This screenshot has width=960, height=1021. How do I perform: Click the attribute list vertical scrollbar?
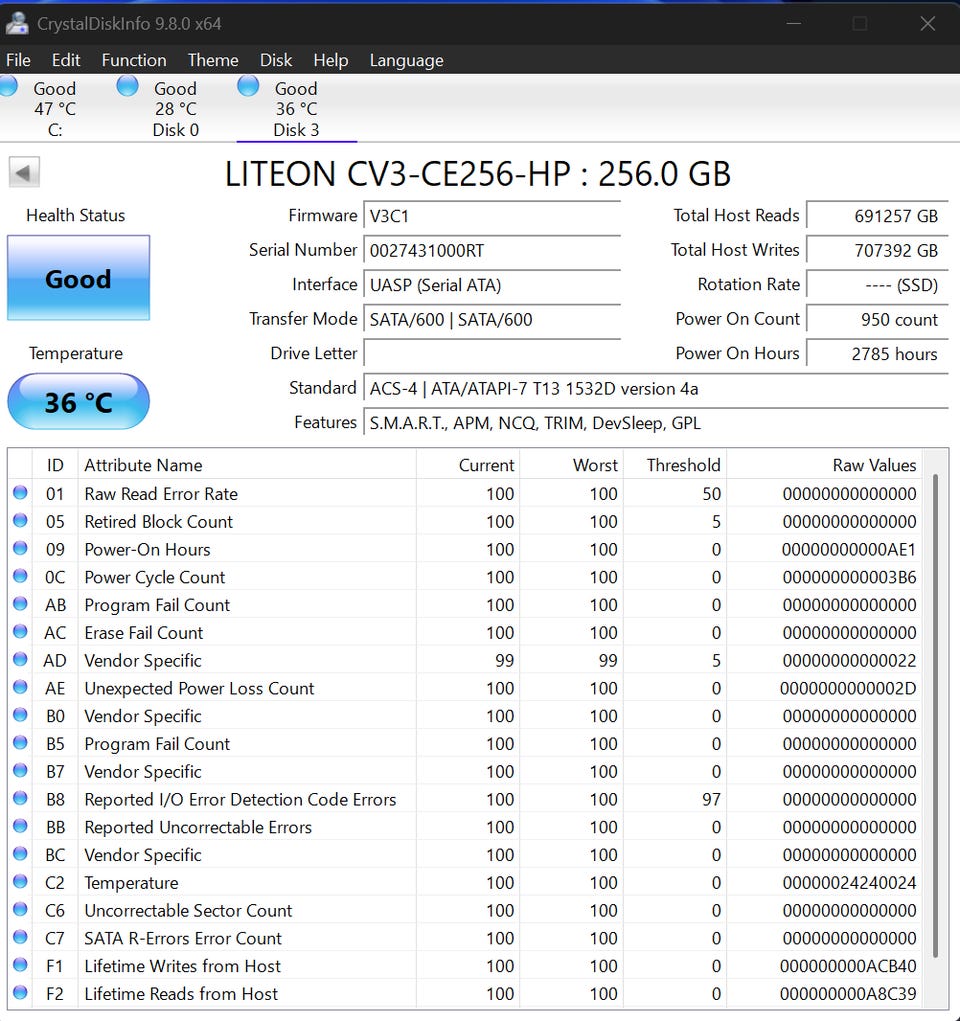935,716
